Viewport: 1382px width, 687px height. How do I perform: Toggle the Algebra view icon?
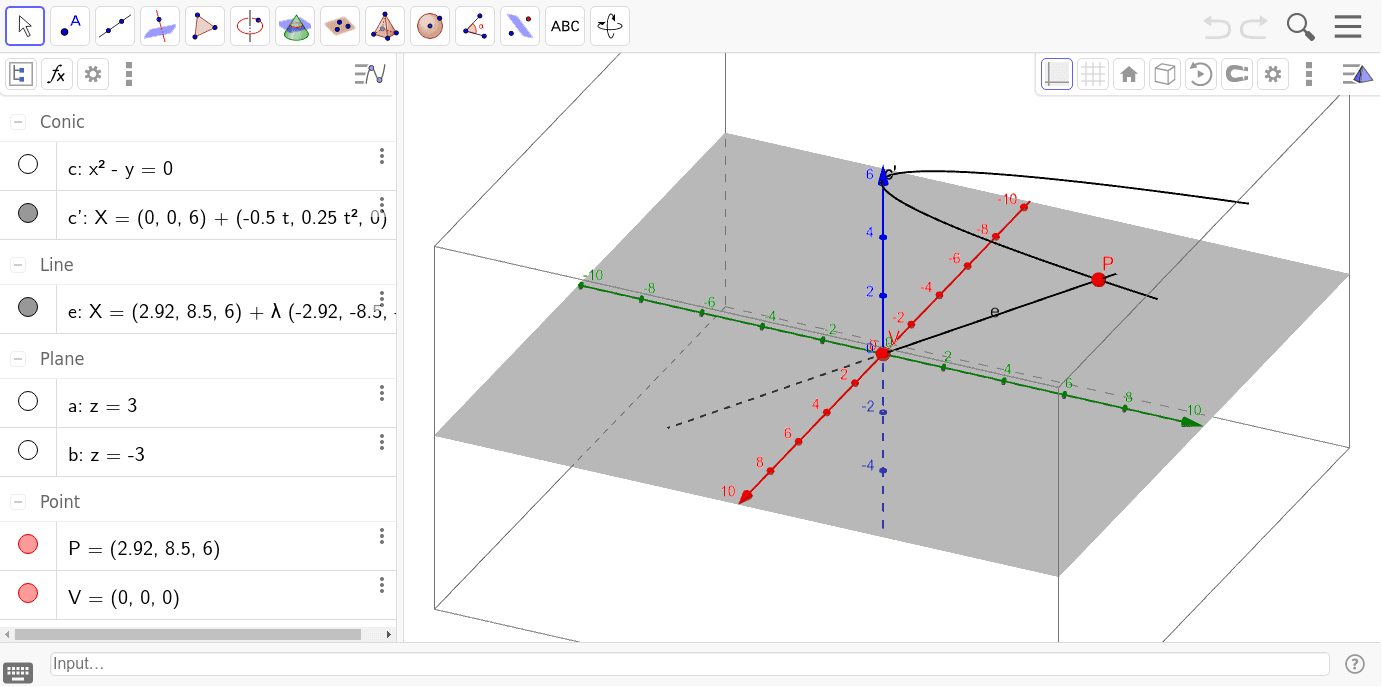(21, 73)
